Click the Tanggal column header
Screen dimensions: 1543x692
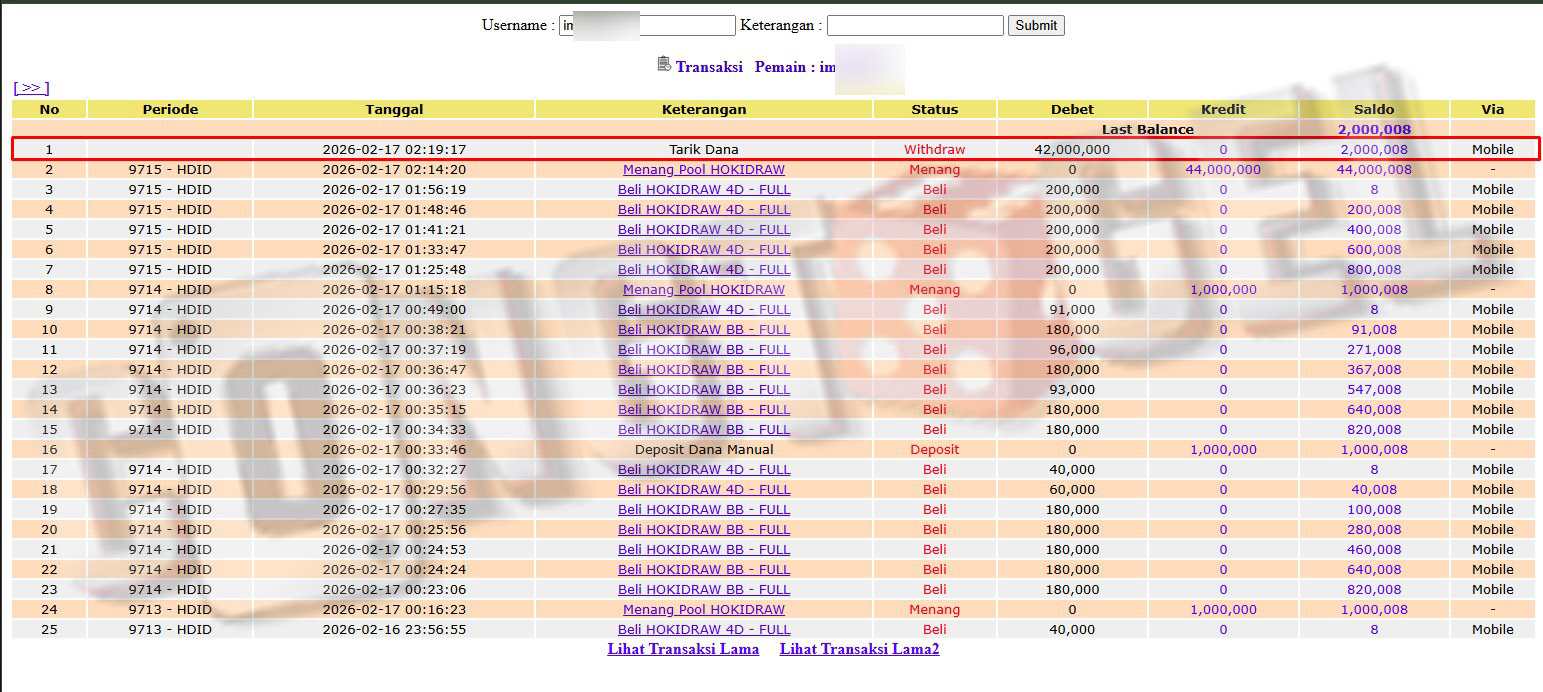coord(394,109)
